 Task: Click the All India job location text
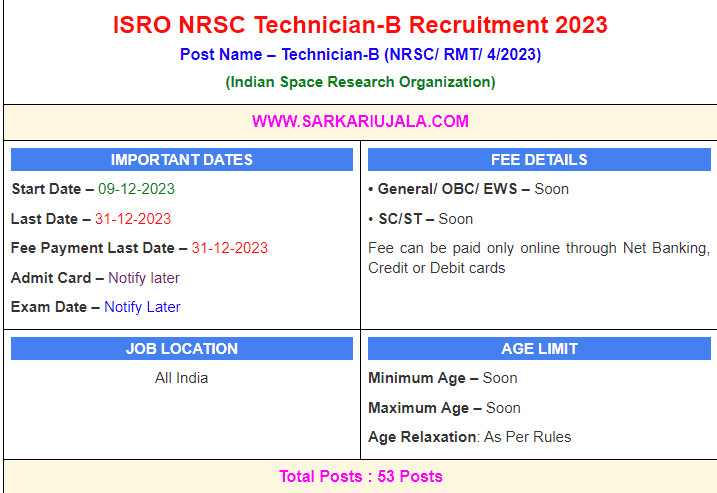click(x=181, y=378)
